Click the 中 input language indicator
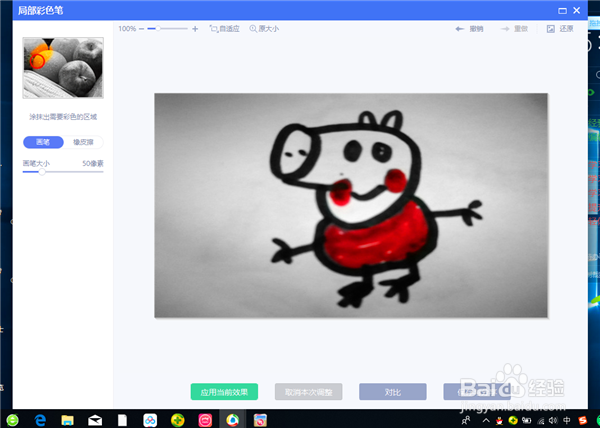600x428 pixels. coord(567,420)
